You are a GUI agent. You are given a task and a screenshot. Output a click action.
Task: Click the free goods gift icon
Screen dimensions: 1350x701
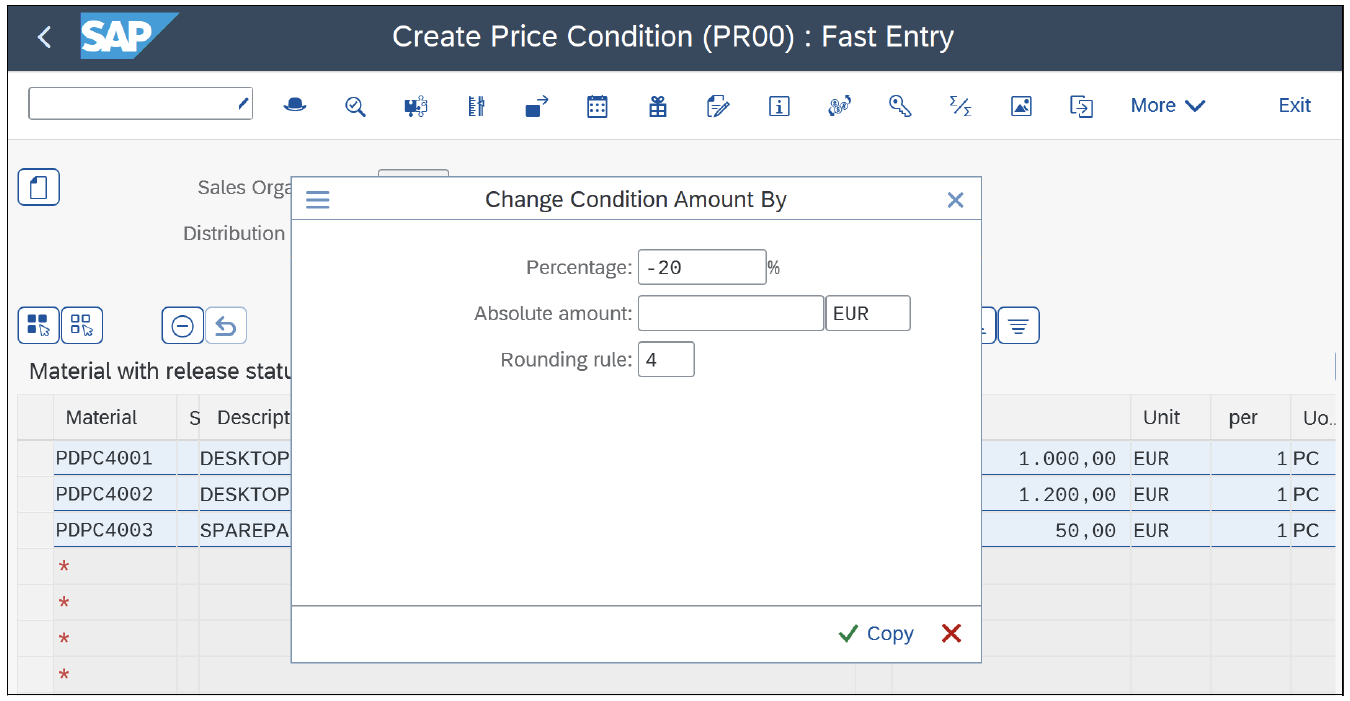tap(657, 105)
